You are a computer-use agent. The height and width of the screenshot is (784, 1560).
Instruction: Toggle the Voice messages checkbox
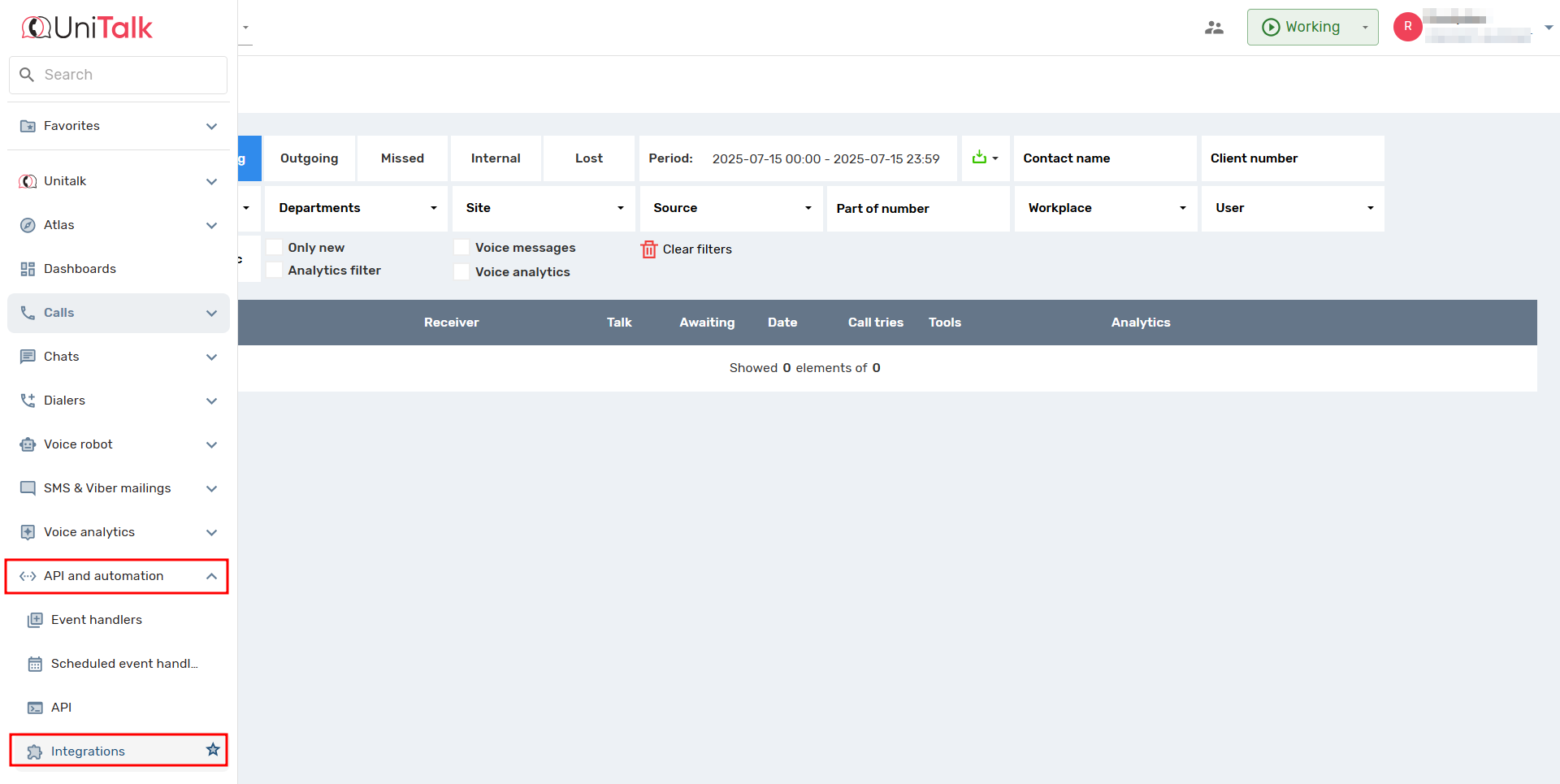tap(461, 247)
